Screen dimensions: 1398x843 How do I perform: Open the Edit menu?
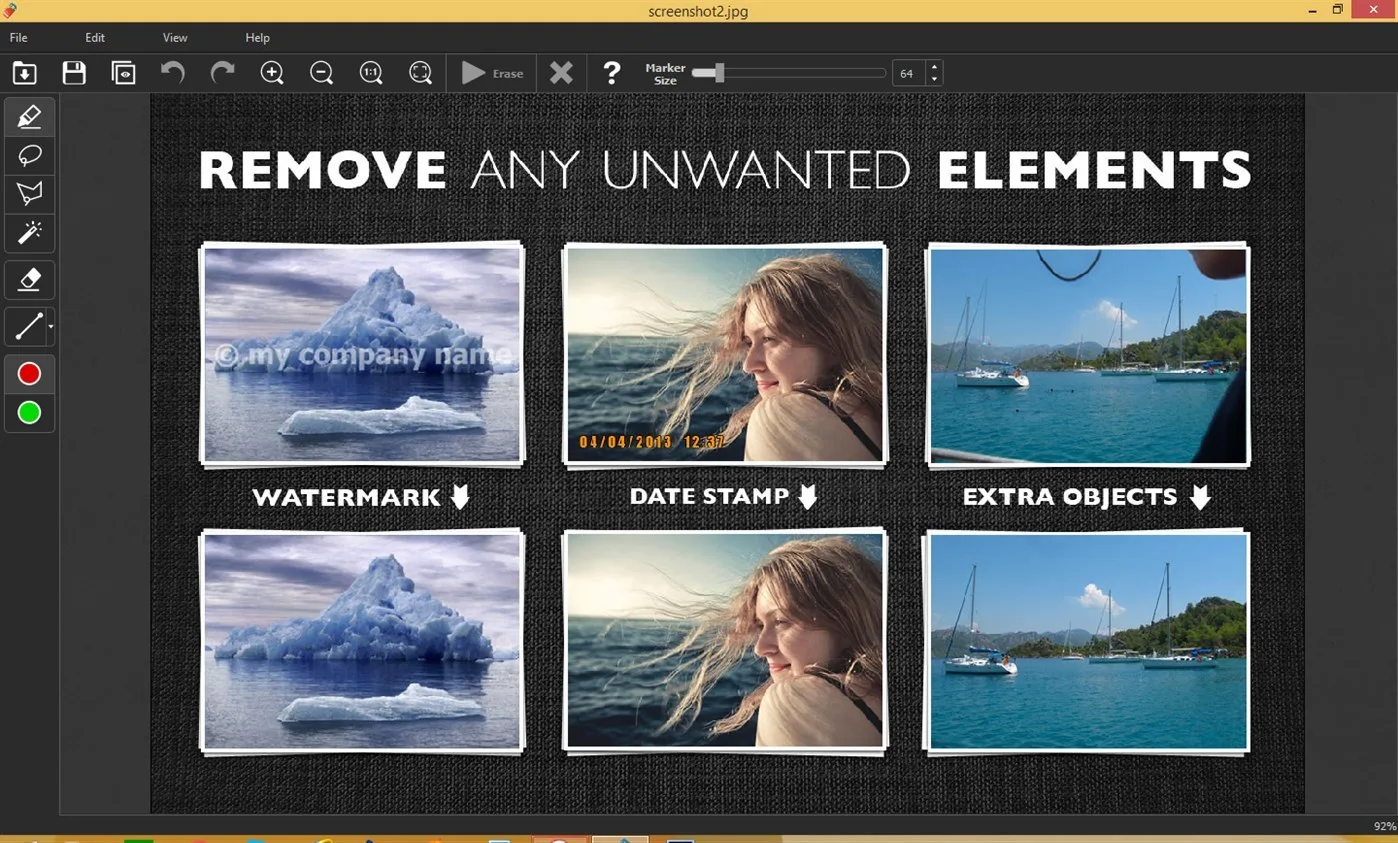(95, 37)
